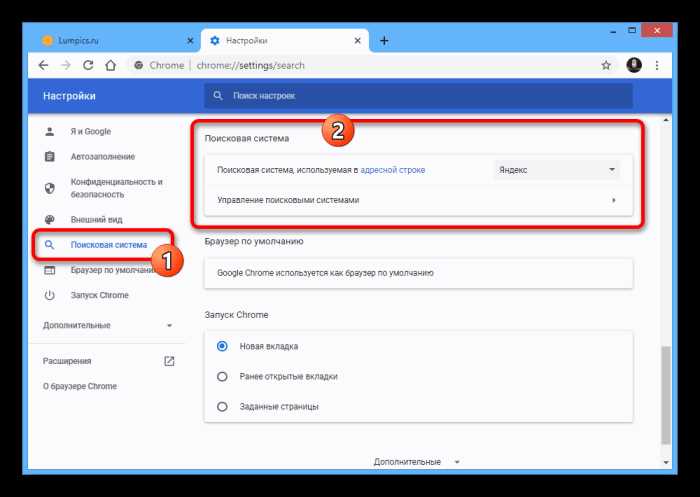
Task: Open the profile avatar icon
Action: click(634, 65)
